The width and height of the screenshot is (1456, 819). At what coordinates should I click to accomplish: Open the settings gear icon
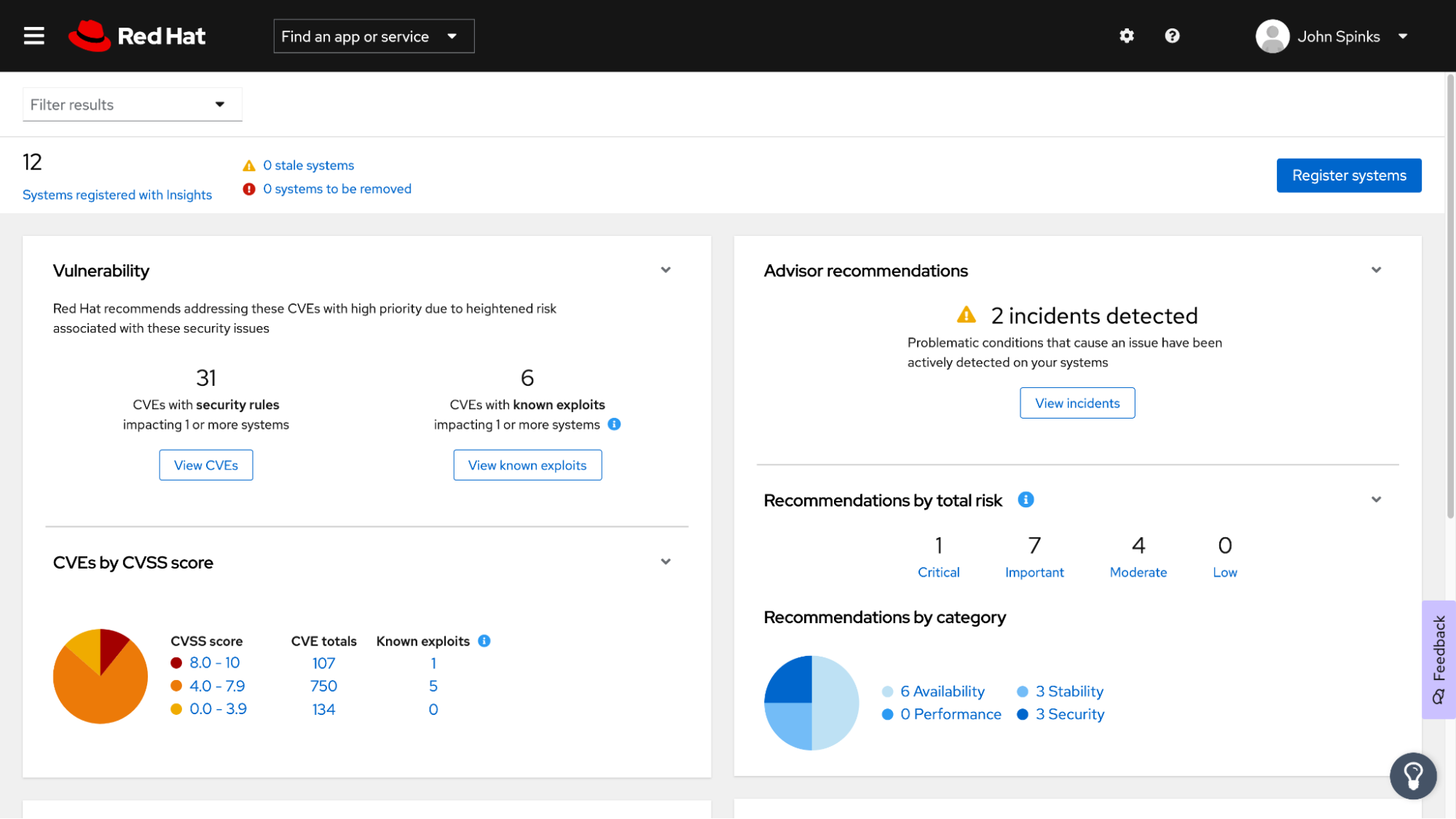(1127, 36)
